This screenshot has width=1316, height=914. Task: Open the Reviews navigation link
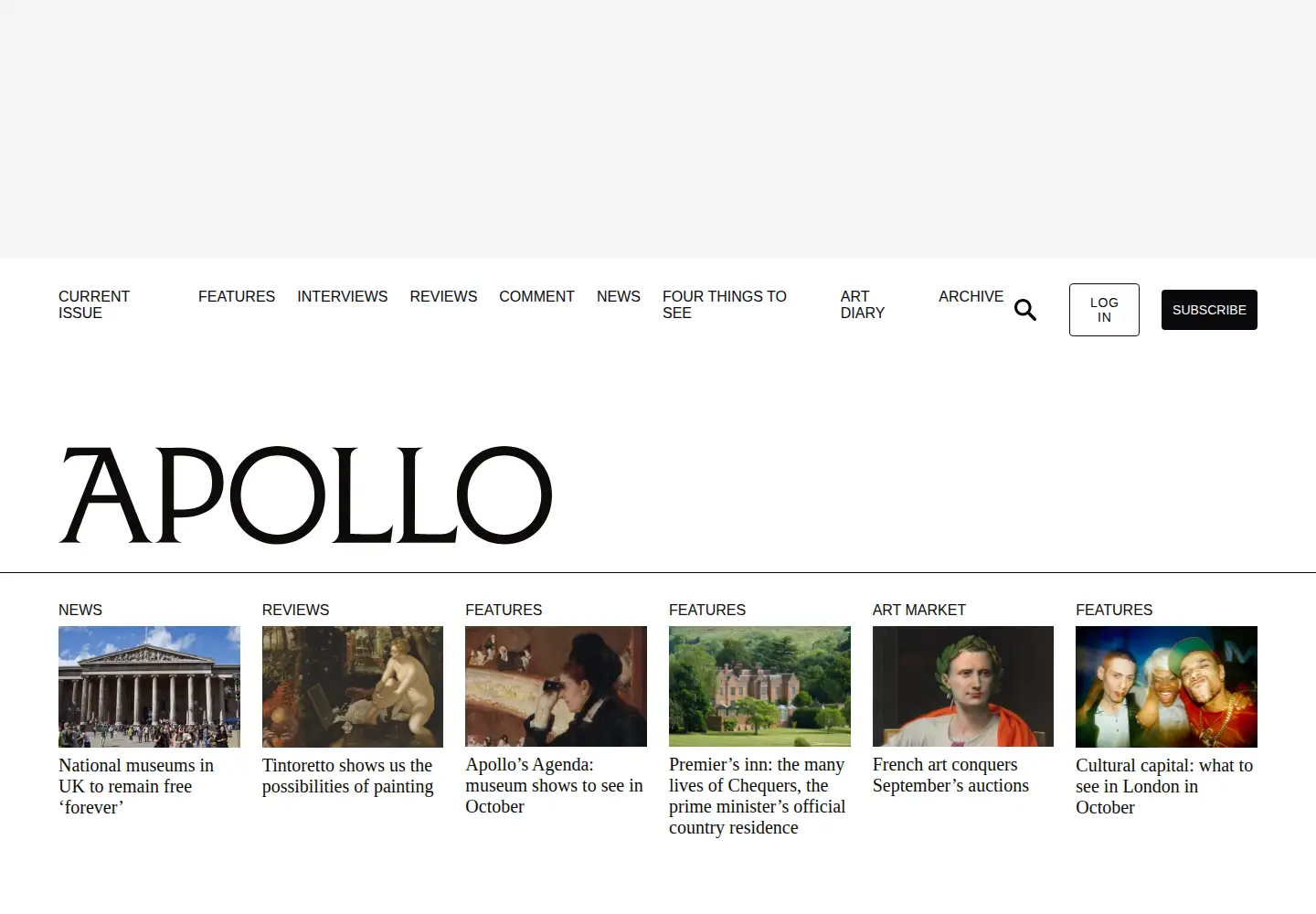(x=443, y=296)
